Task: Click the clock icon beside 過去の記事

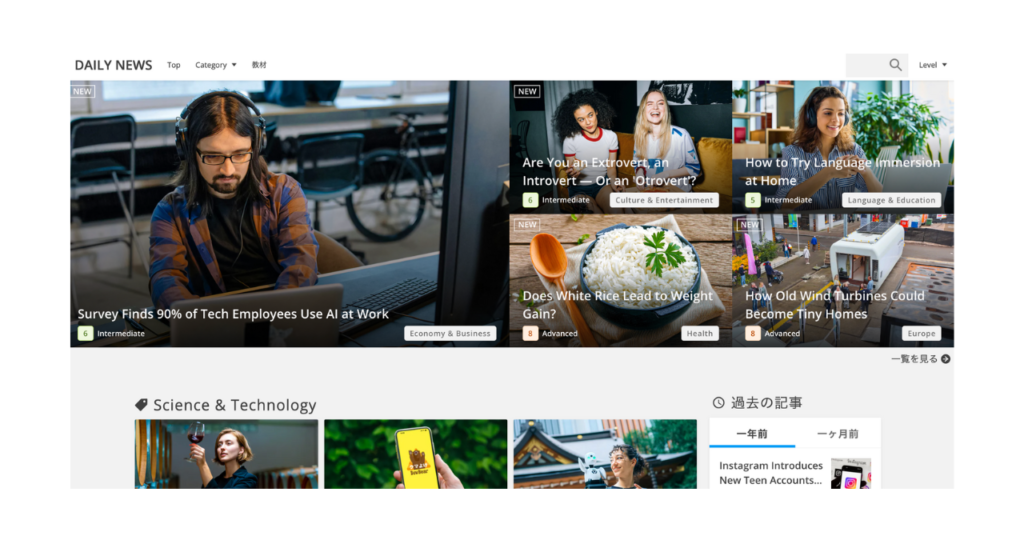Action: (x=718, y=403)
